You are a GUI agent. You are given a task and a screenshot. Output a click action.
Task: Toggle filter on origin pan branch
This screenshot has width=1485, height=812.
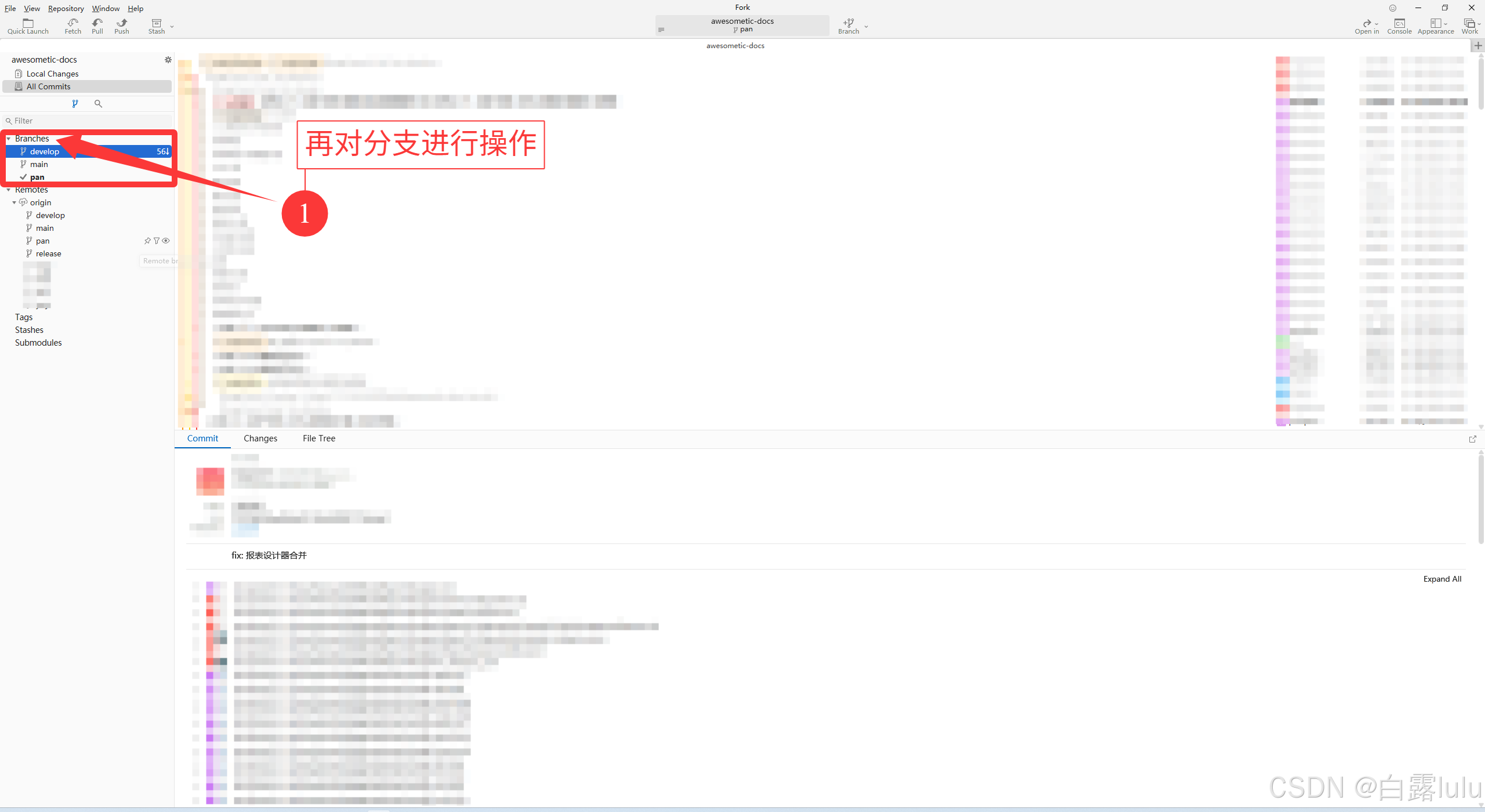coord(157,241)
